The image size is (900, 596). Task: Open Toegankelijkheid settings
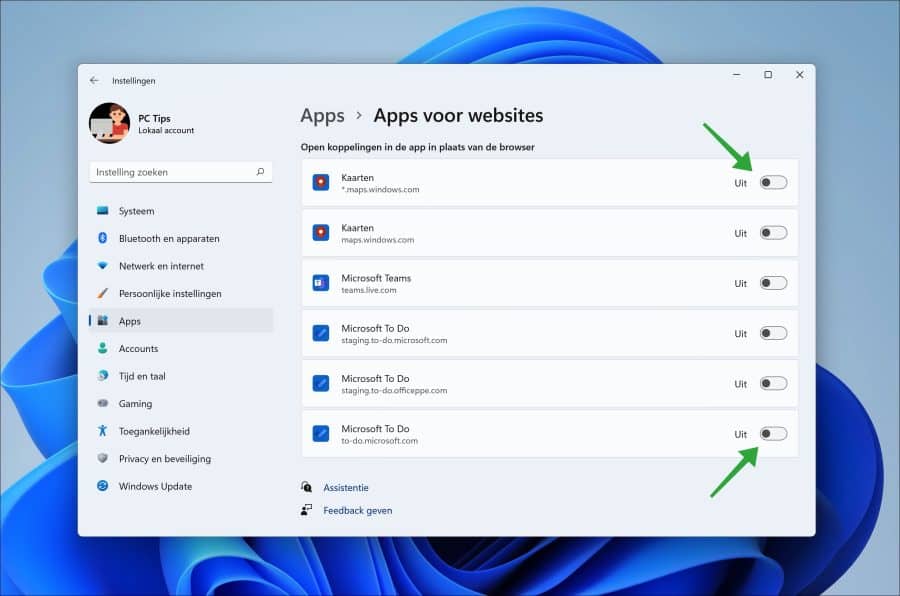point(181,431)
